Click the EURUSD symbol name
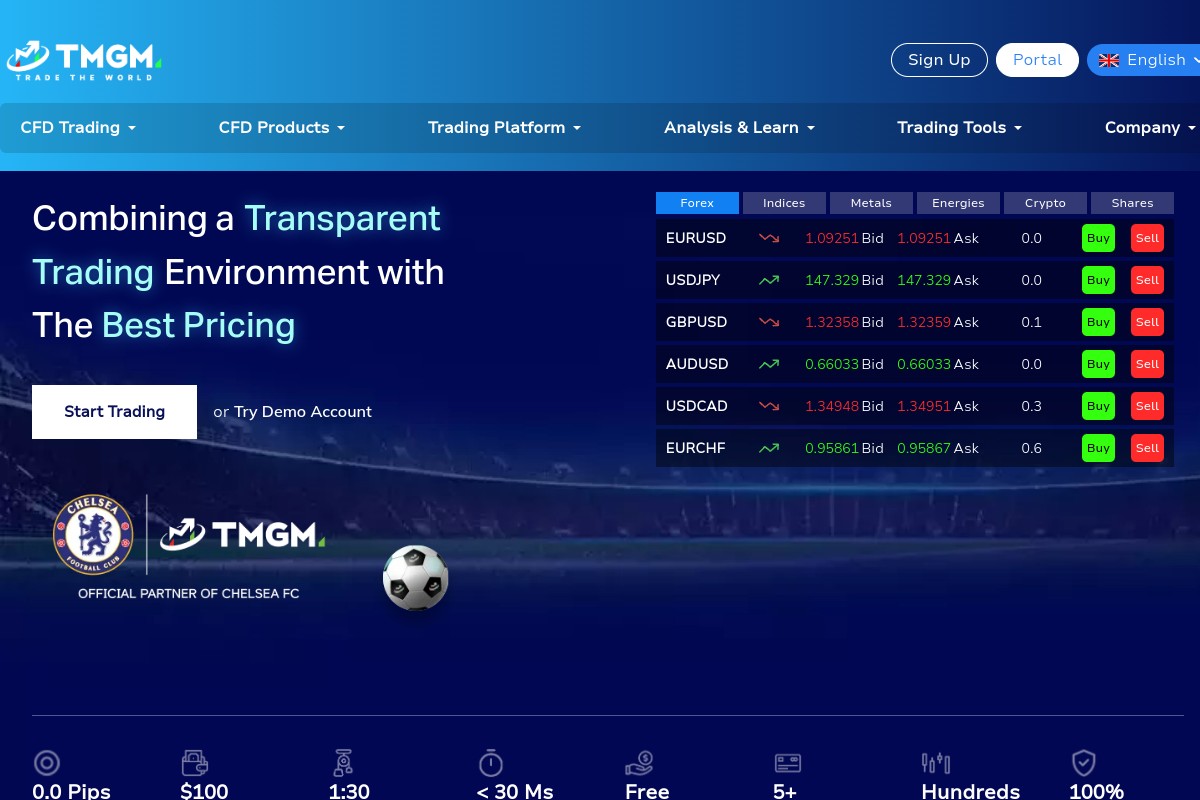Viewport: 1200px width, 800px height. (696, 238)
